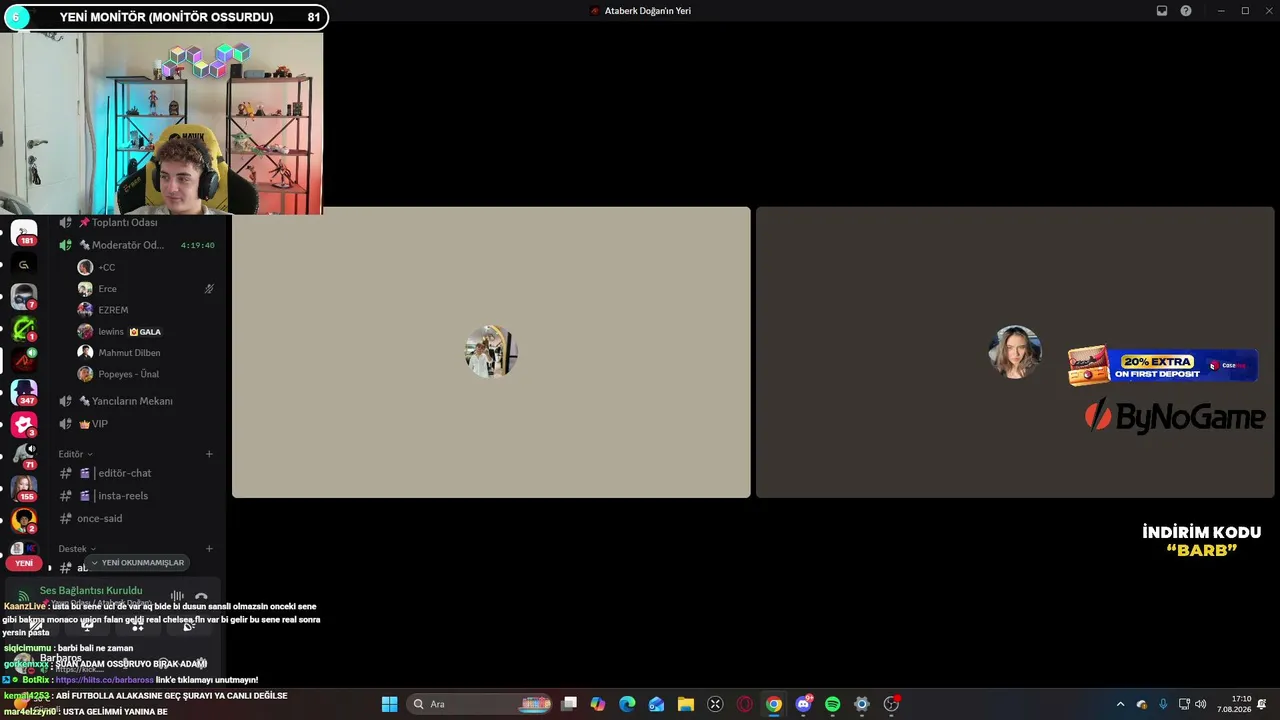This screenshot has height=720, width=1280.
Task: Open the Windows Start menu
Action: (x=390, y=704)
